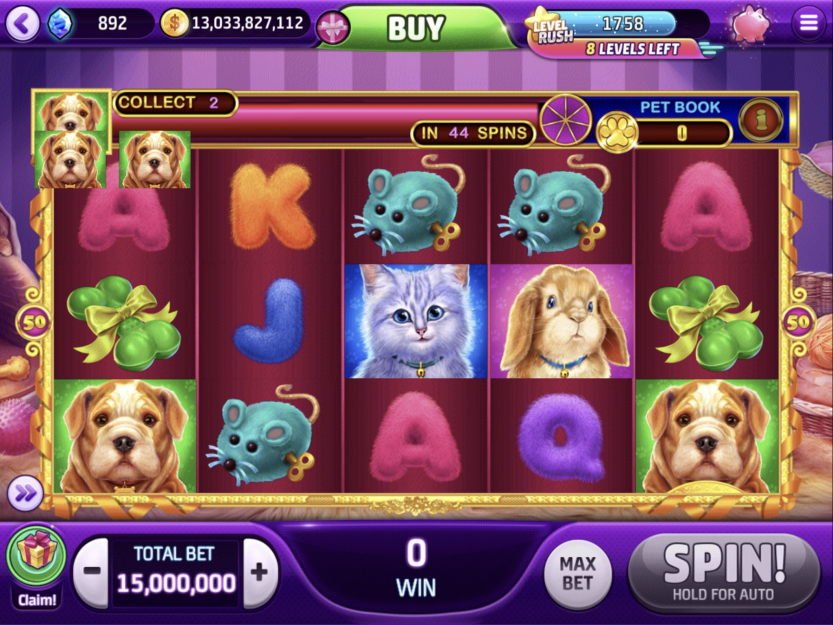Claim the gift box reward

click(36, 565)
